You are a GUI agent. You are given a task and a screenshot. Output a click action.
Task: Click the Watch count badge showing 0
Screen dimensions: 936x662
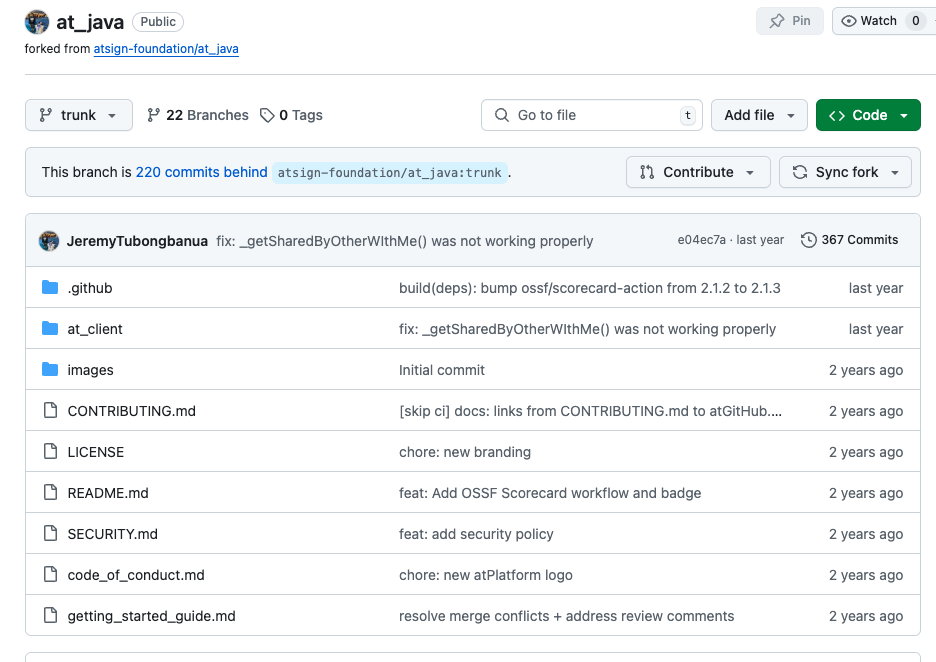coord(915,21)
